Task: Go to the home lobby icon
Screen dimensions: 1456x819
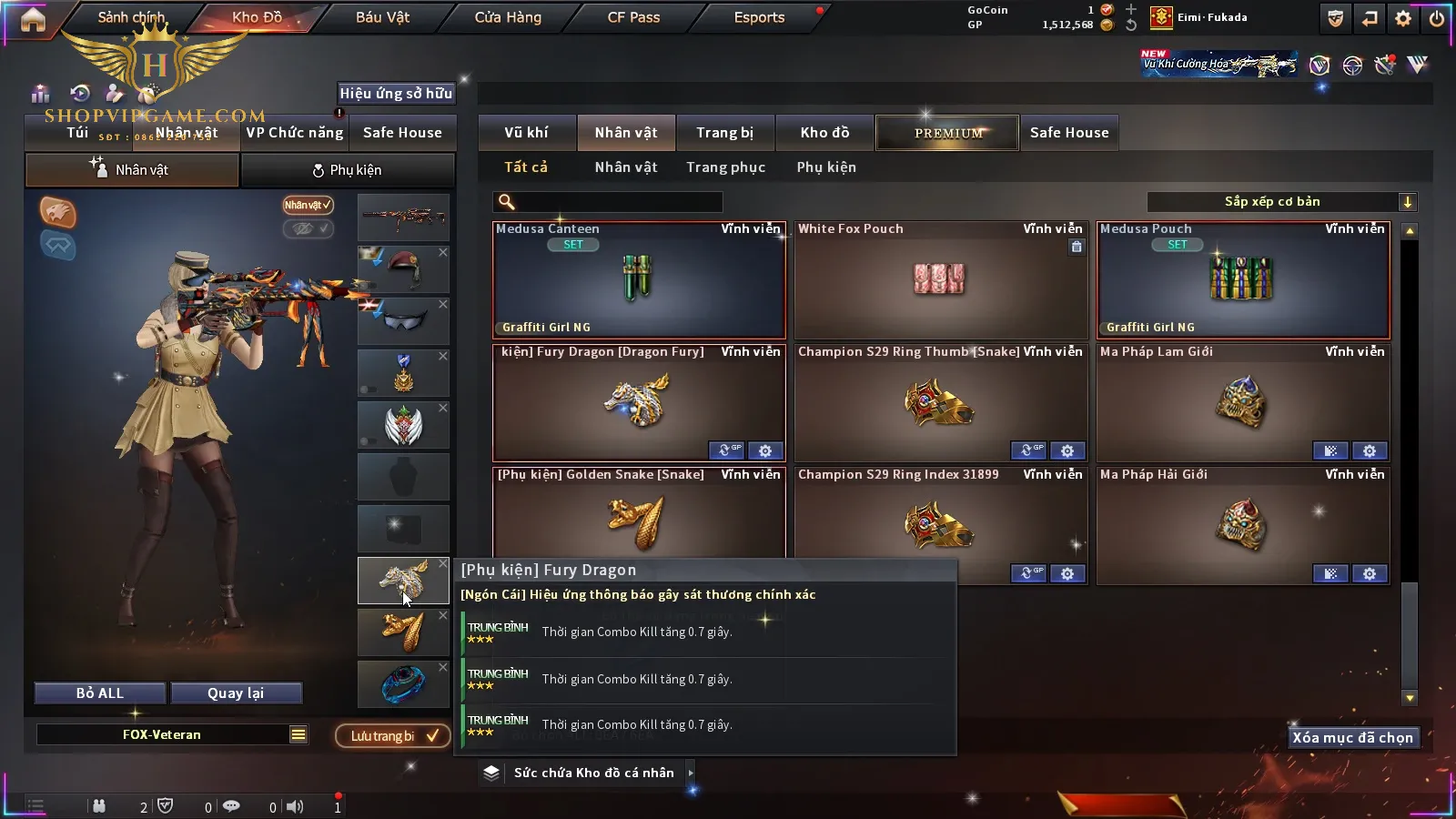Action: (33, 19)
